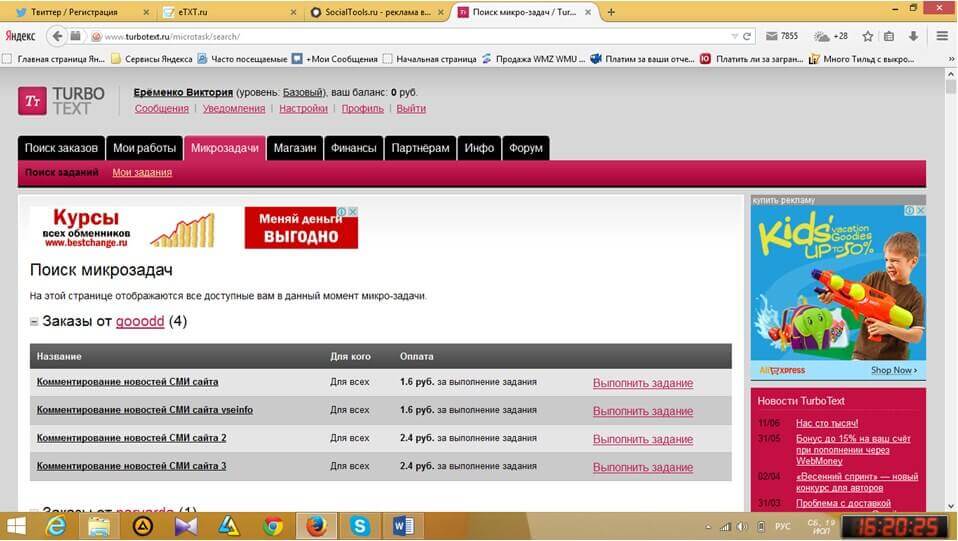Open File Explorer from the taskbar
Image resolution: width=958 pixels, height=541 pixels.
click(x=99, y=526)
